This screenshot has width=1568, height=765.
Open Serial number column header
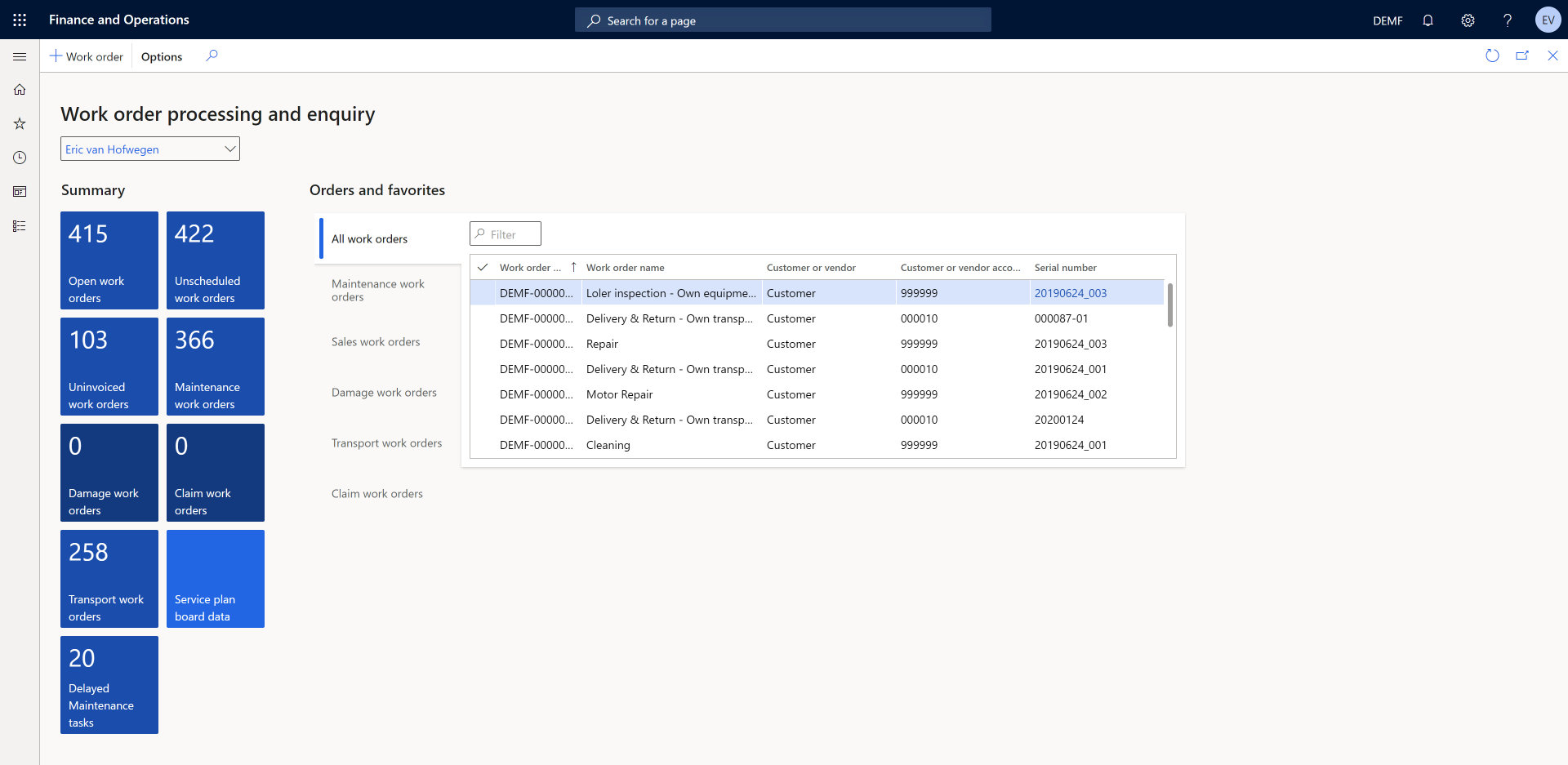click(x=1065, y=268)
